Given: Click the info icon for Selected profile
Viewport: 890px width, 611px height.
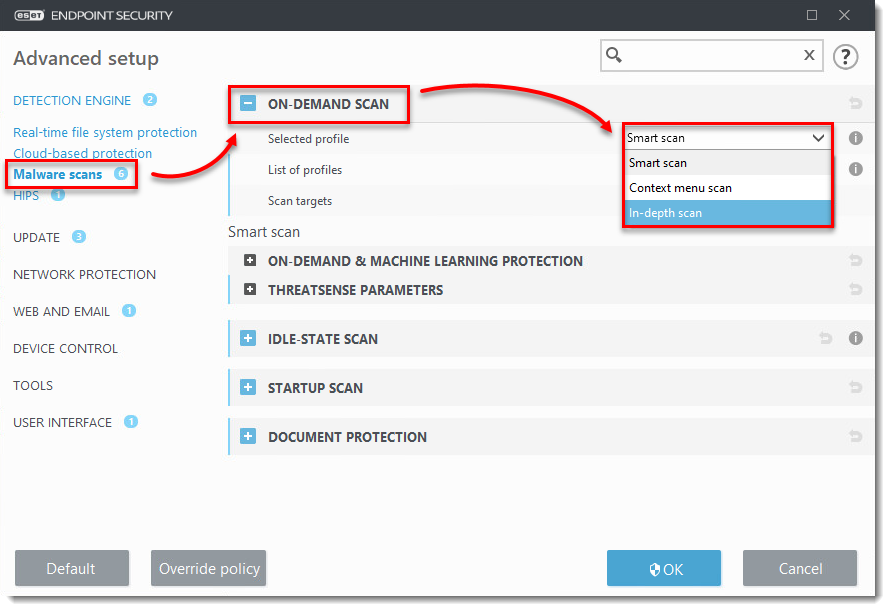Looking at the screenshot, I should point(855,138).
